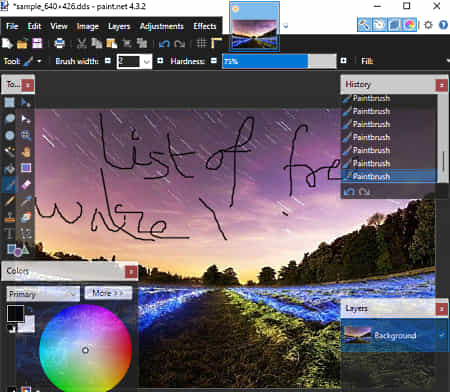
Task: Select the open image thumbnail tab
Action: (254, 26)
